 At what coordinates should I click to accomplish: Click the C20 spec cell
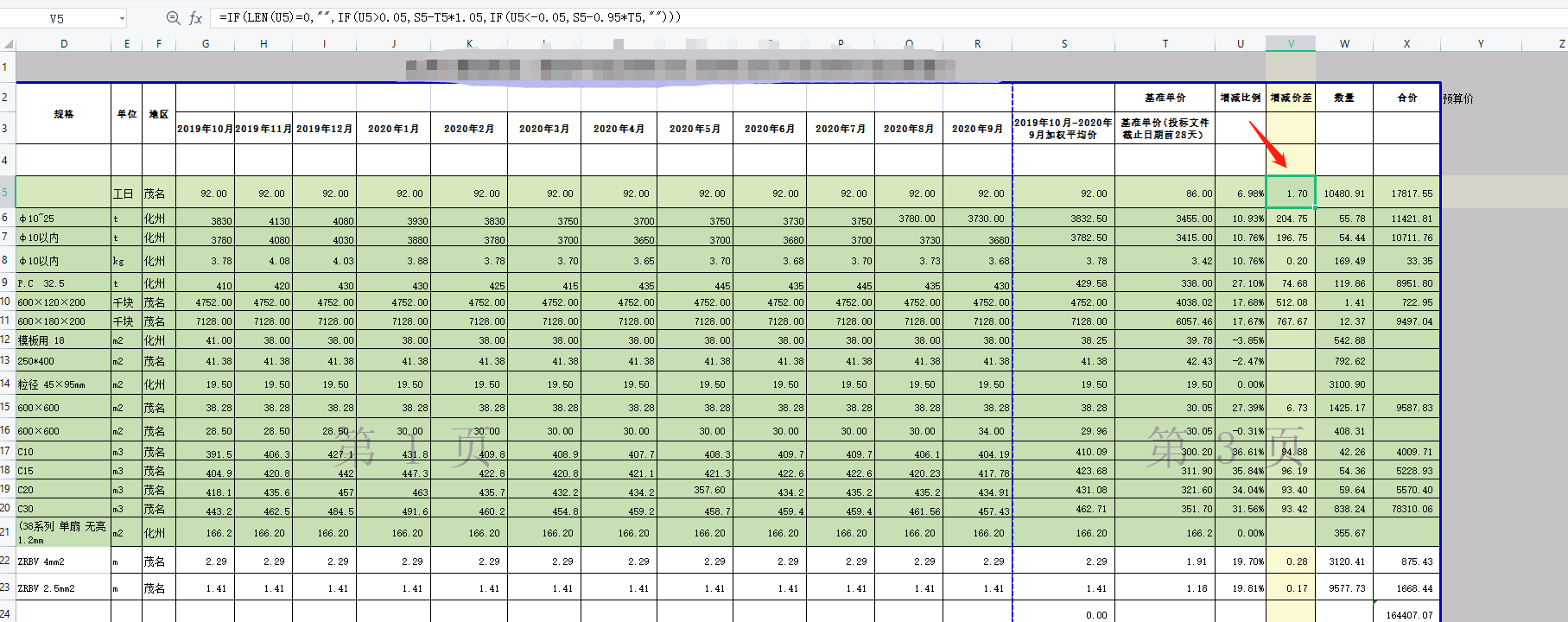pyautogui.click(x=64, y=490)
